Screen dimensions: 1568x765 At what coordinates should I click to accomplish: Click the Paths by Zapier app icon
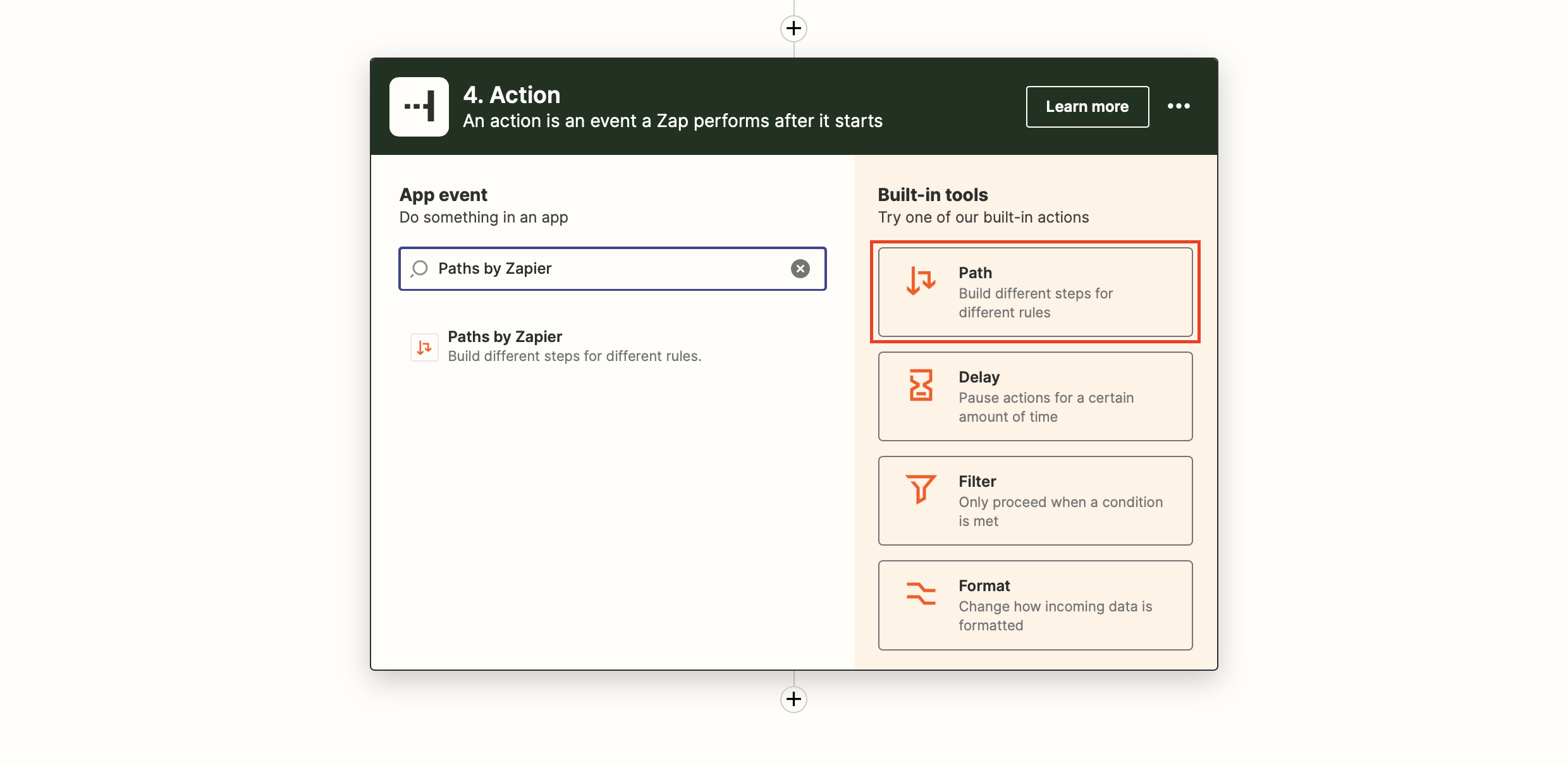click(424, 346)
